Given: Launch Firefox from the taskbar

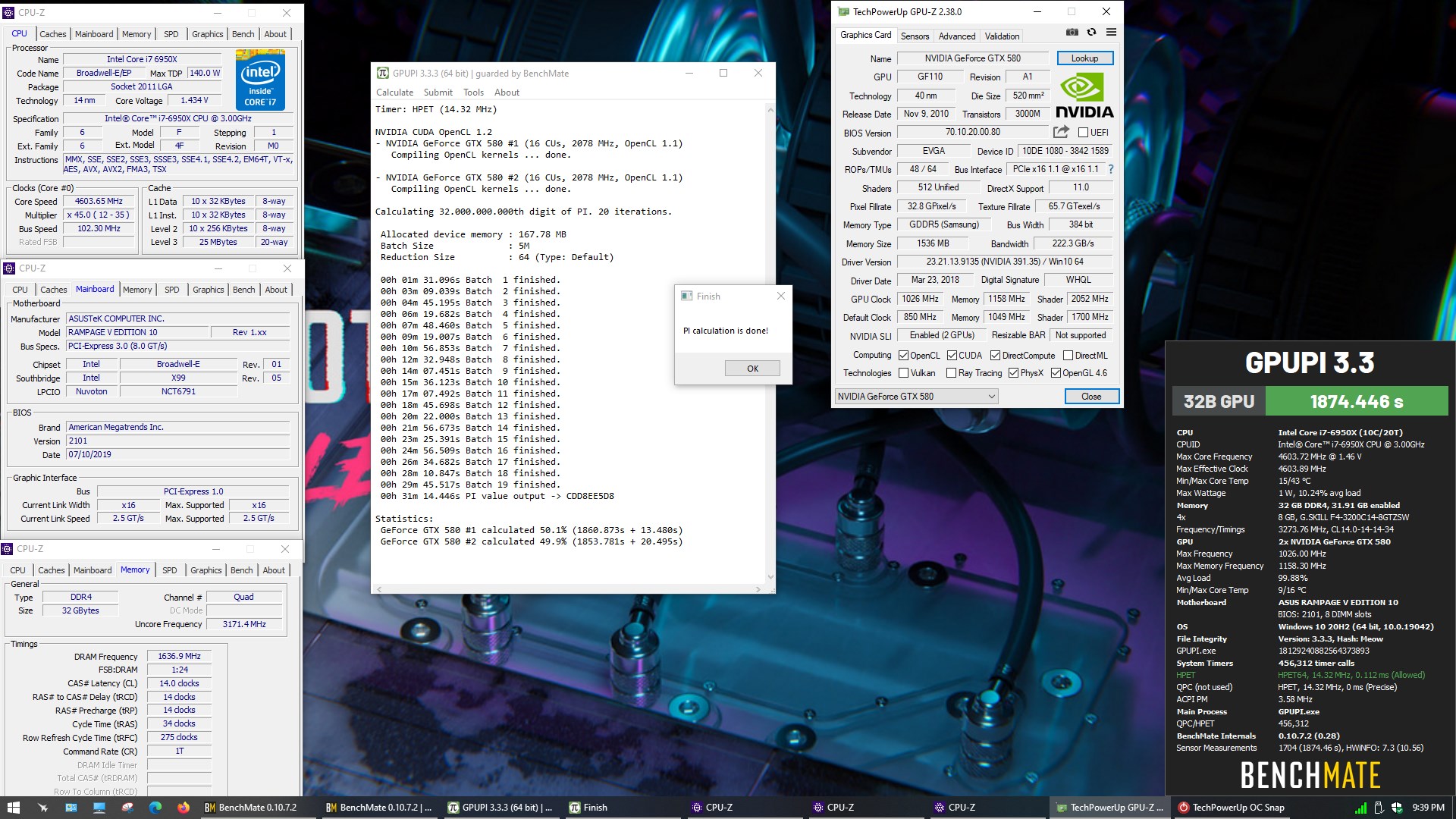Looking at the screenshot, I should [x=184, y=808].
